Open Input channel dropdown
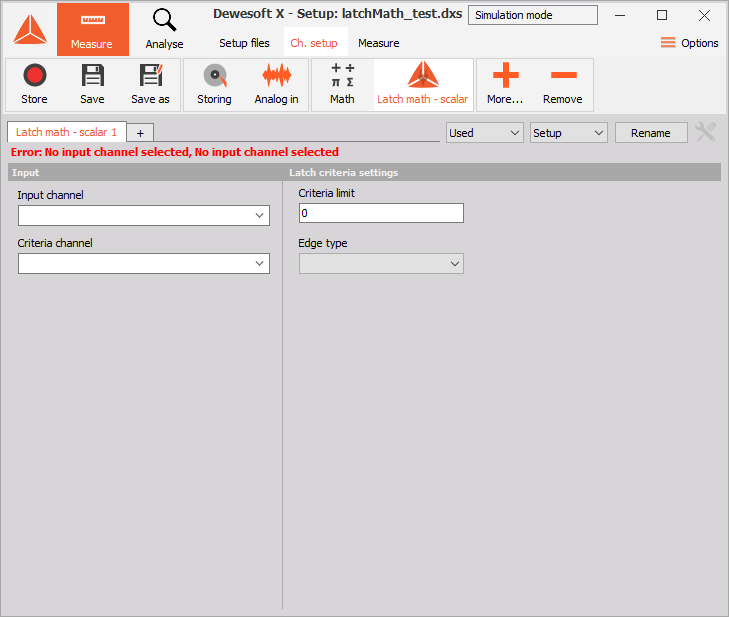 click(x=144, y=216)
